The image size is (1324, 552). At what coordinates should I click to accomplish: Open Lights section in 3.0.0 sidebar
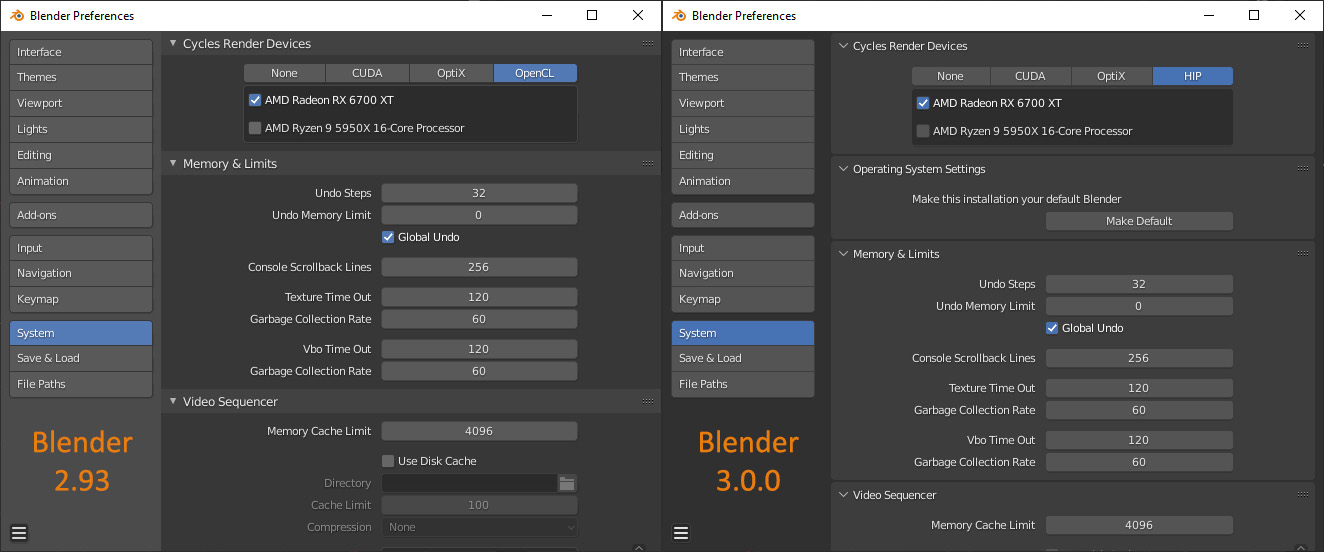pos(743,129)
